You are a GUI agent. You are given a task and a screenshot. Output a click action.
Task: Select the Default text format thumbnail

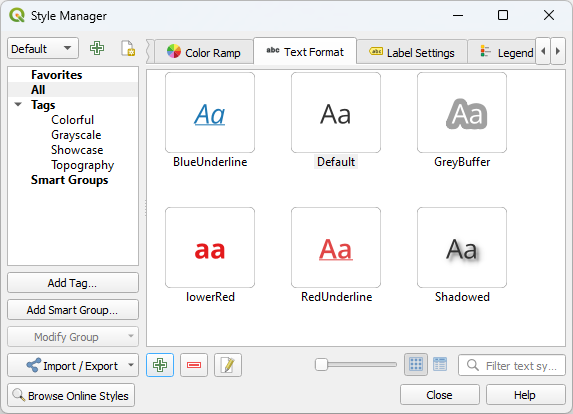[336, 113]
